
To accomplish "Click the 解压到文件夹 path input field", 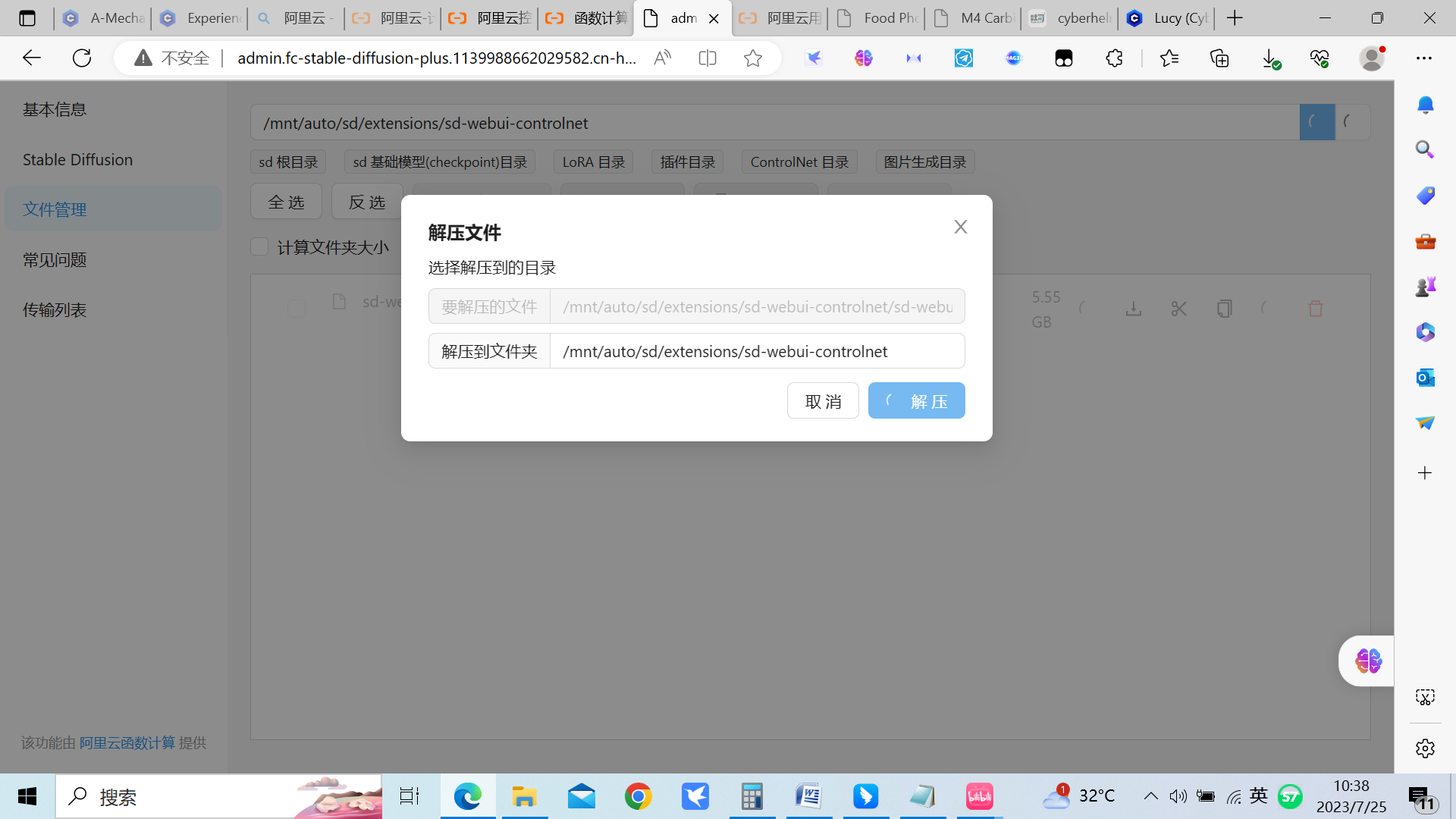I will (x=756, y=351).
